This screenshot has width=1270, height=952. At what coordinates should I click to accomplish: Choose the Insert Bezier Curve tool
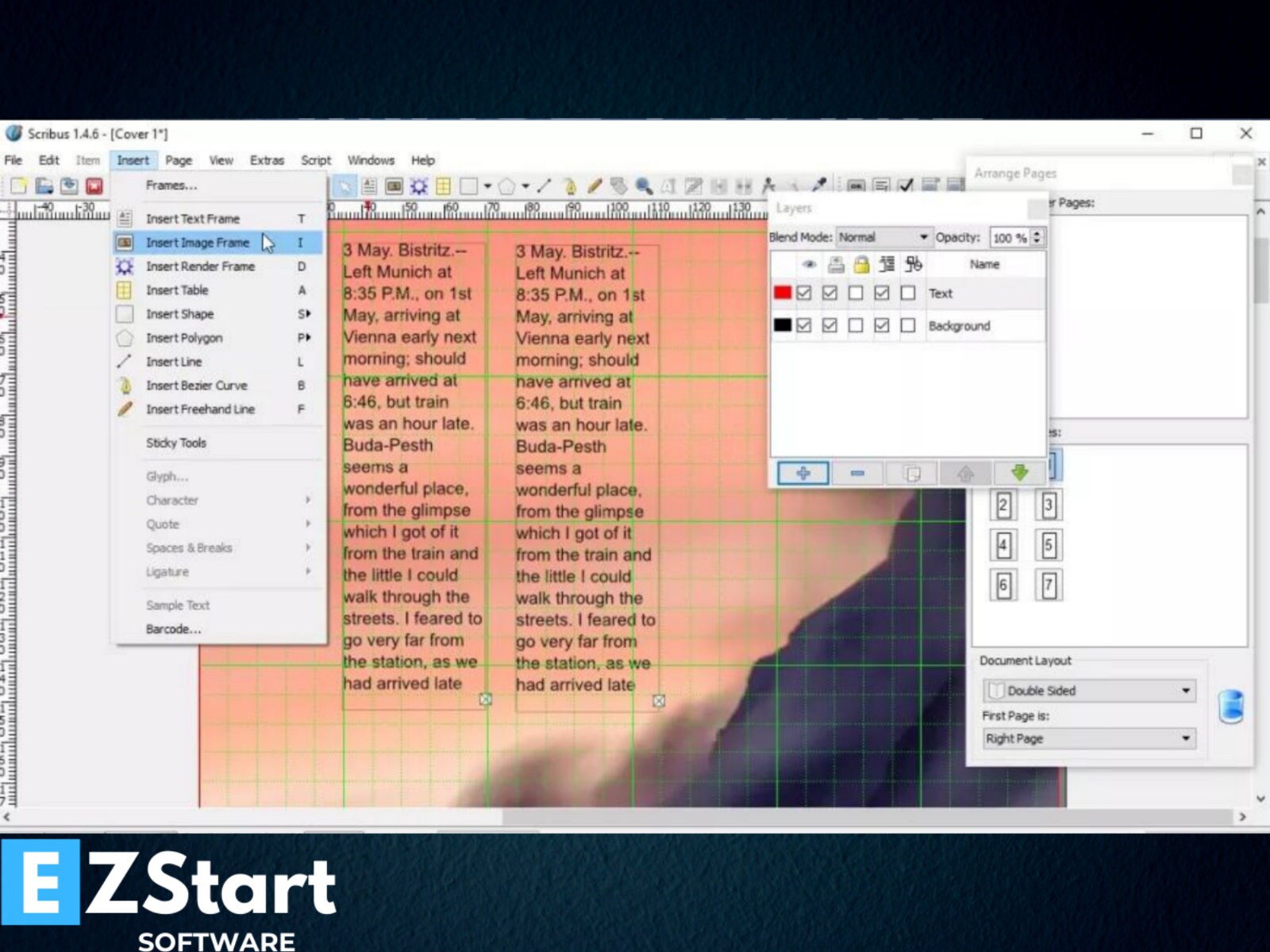pos(571,186)
